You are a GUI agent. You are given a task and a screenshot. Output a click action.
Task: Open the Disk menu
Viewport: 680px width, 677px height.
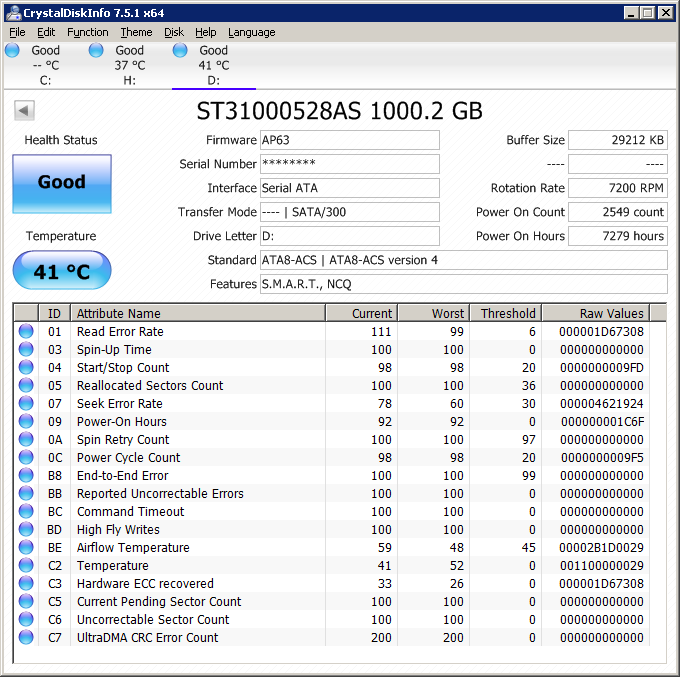(x=173, y=33)
